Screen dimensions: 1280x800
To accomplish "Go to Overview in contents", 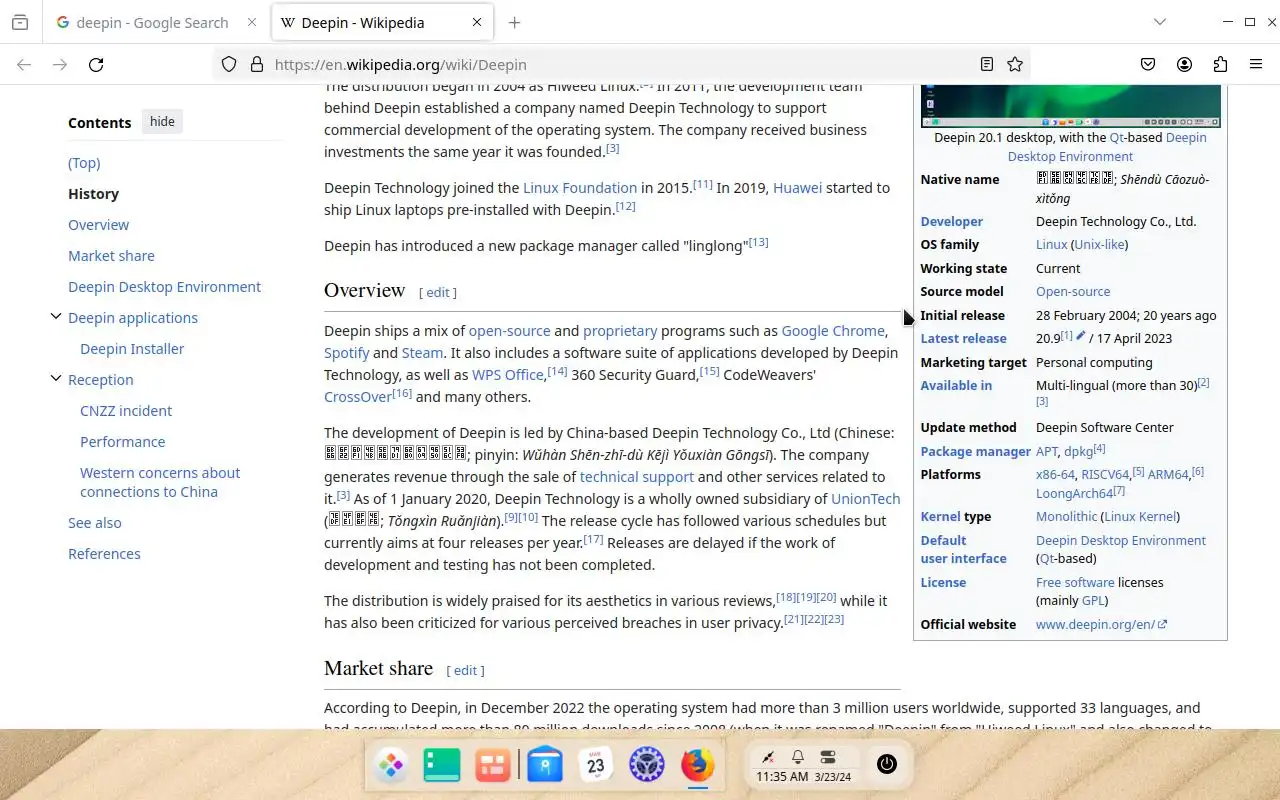I will tap(98, 225).
